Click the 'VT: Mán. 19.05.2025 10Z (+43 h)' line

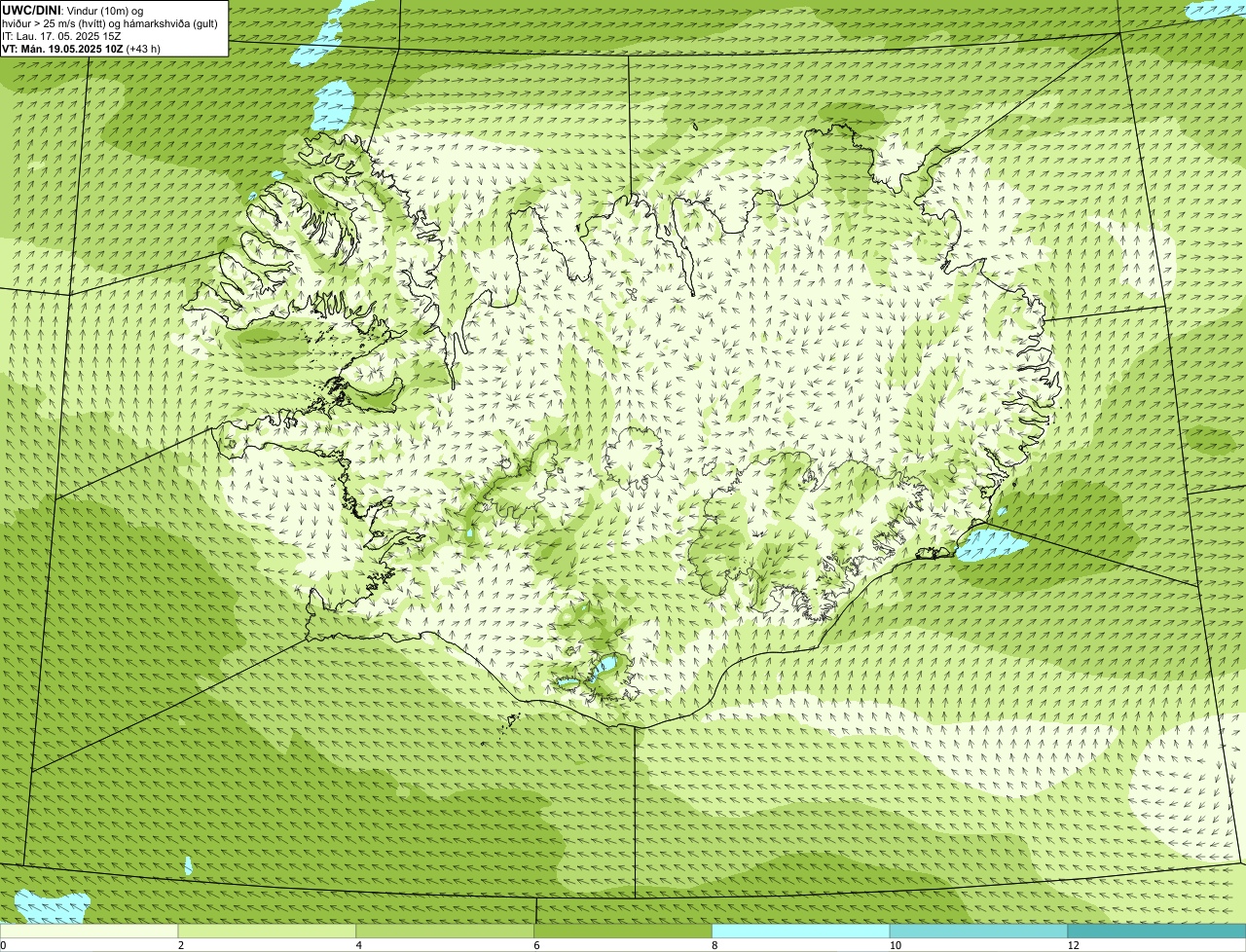click(82, 49)
